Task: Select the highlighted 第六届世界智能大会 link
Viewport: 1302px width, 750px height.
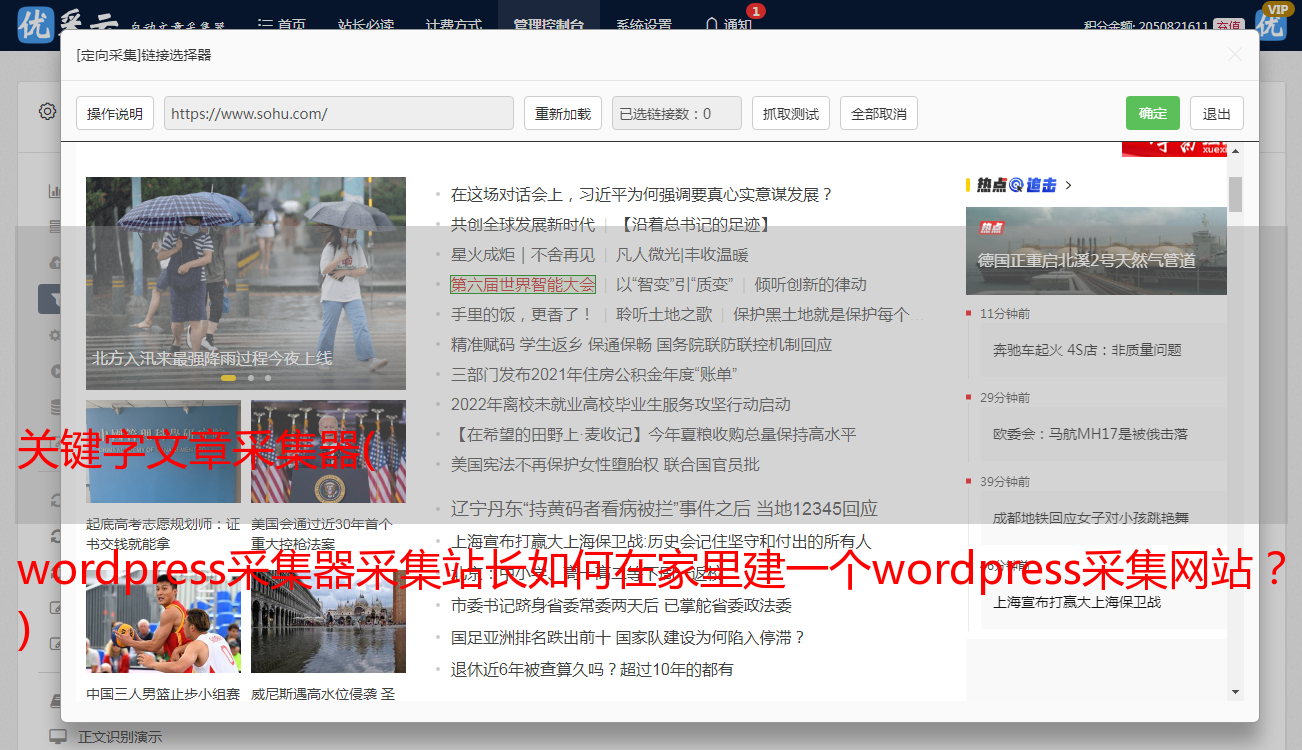Action: (x=523, y=284)
